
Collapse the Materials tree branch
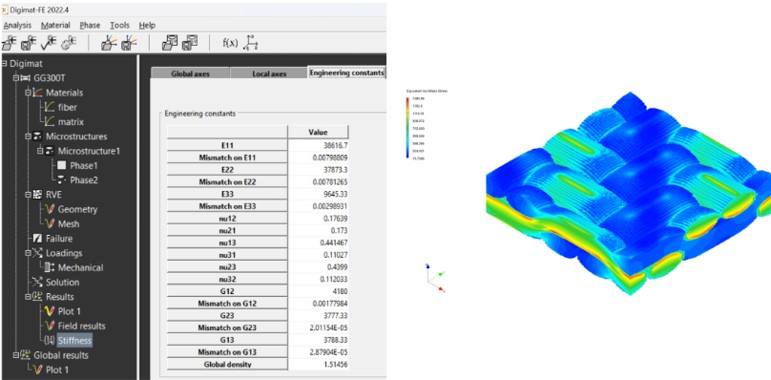click(28, 92)
